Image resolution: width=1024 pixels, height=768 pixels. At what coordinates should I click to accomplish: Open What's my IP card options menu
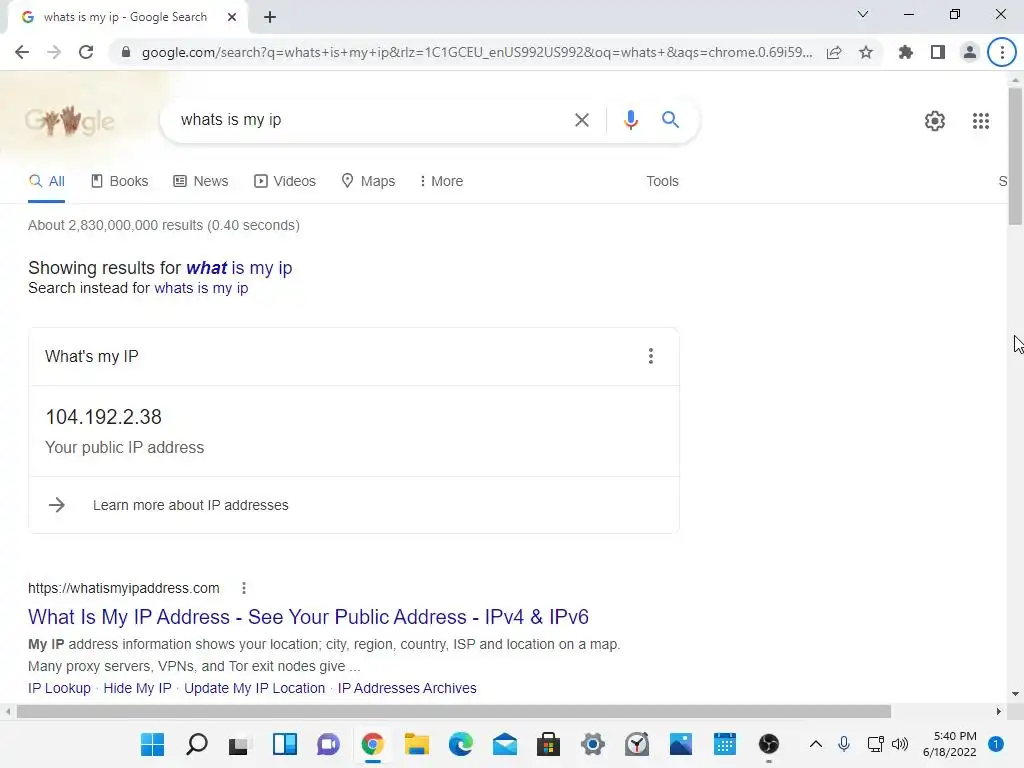[650, 356]
